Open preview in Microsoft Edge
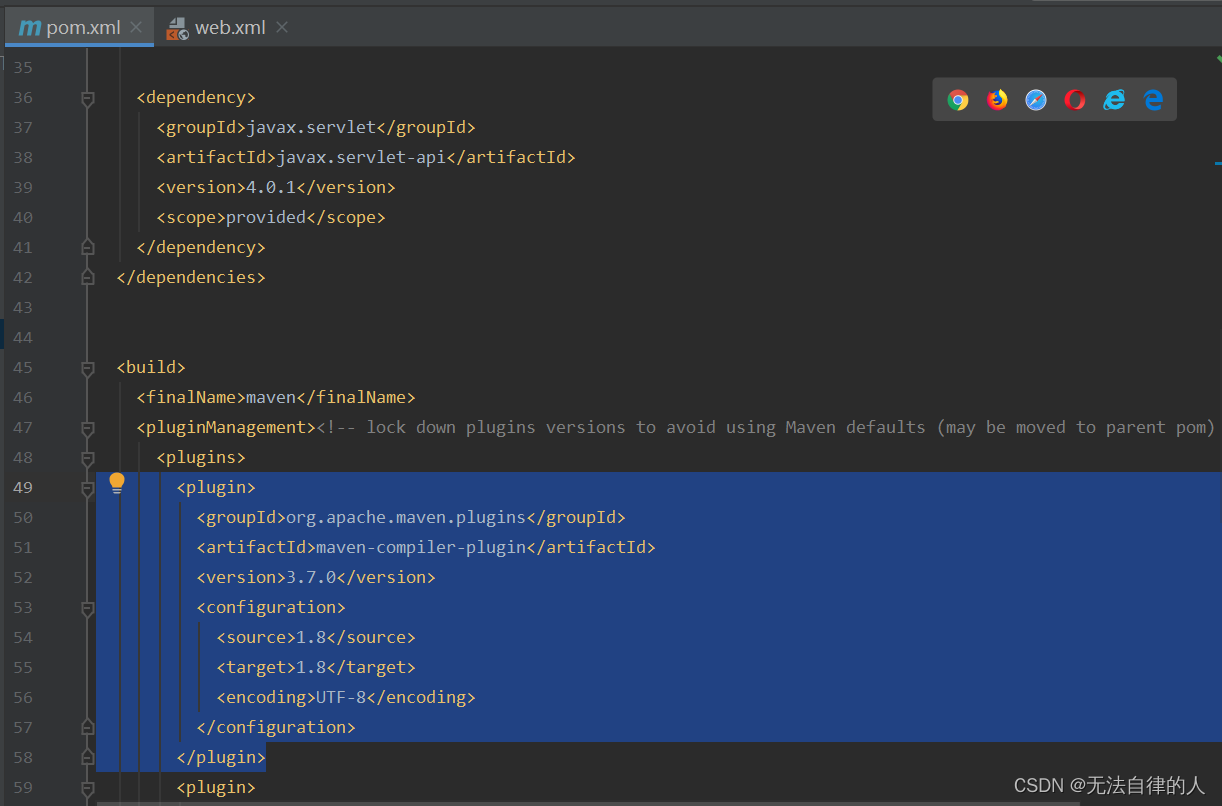This screenshot has height=806, width=1222. coord(1152,99)
